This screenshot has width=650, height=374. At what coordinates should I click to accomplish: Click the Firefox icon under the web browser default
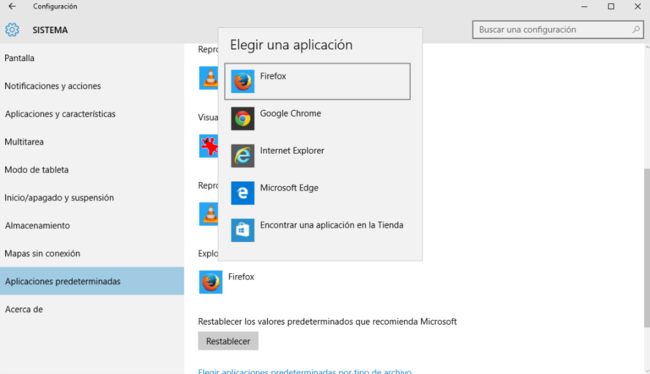coord(211,282)
